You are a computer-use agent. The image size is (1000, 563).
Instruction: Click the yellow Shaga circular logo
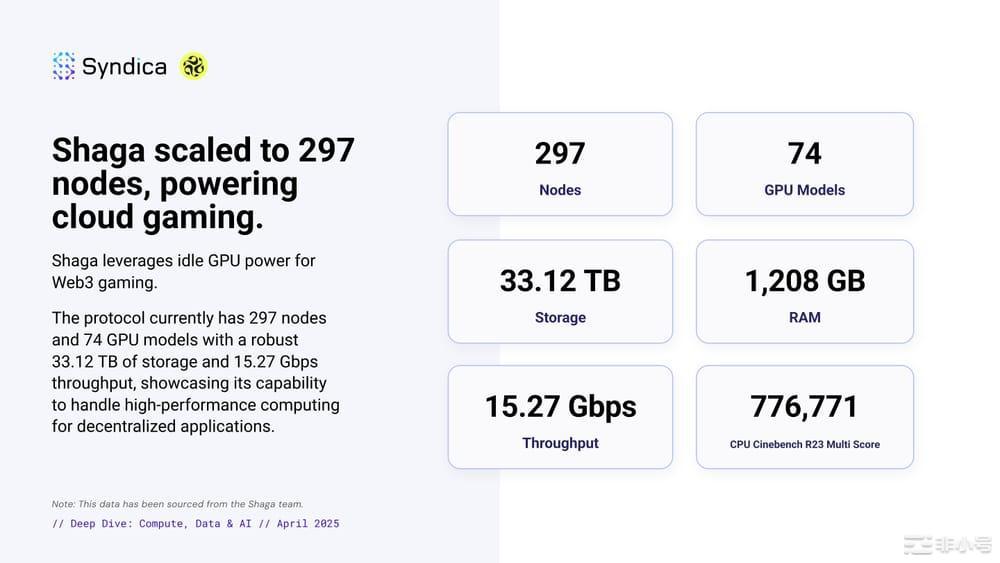click(193, 66)
